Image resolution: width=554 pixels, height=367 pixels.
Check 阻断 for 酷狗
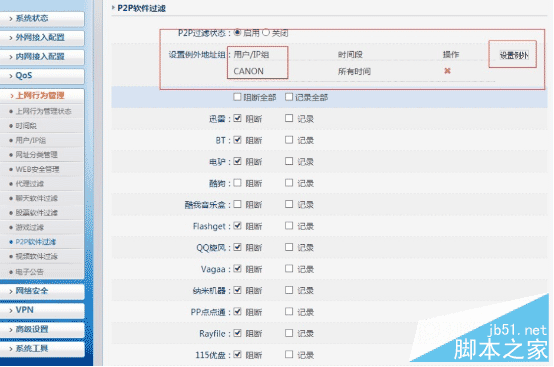(237, 183)
